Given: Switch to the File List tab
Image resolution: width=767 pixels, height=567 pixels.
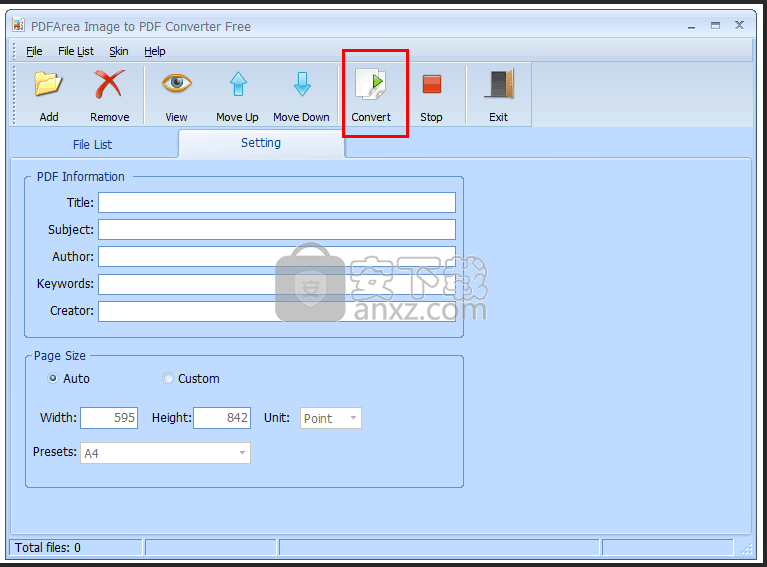Looking at the screenshot, I should 92,145.
